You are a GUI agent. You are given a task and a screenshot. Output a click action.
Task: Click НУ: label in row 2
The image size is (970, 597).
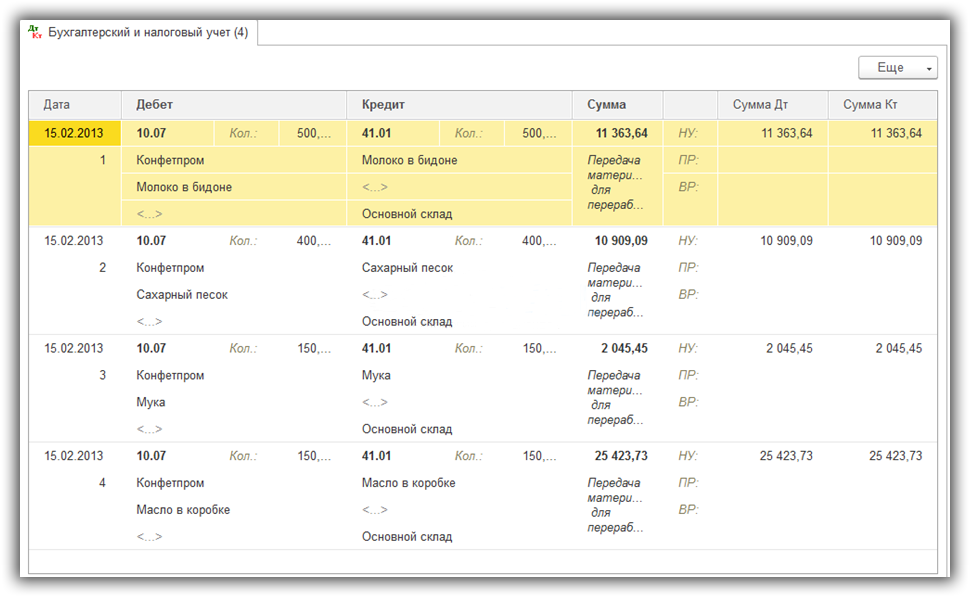688,241
